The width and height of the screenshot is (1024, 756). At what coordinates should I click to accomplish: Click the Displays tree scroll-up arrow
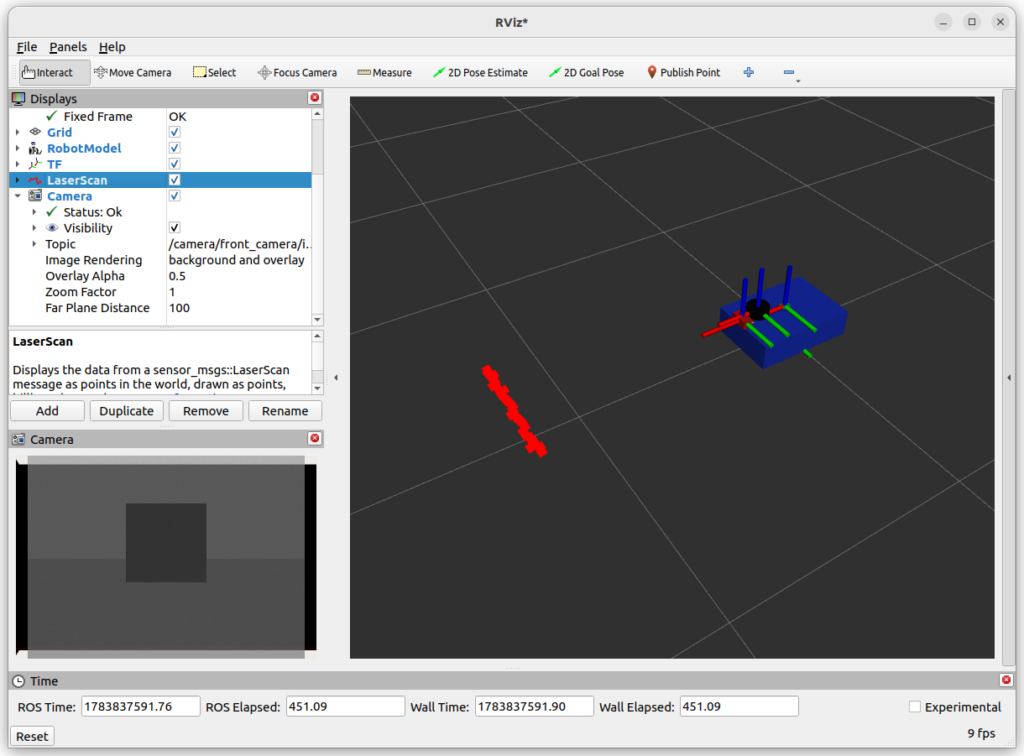coord(317,114)
